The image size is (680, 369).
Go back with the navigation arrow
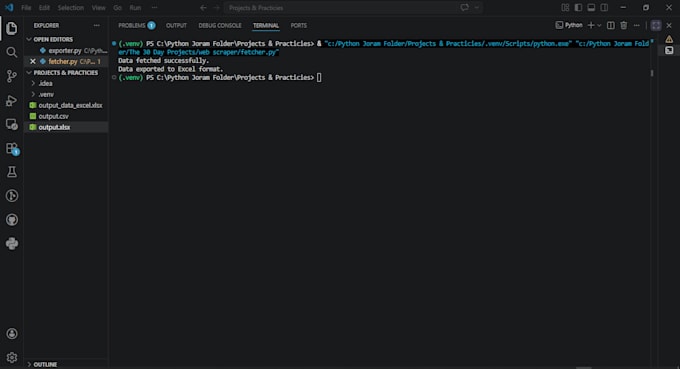click(x=203, y=7)
